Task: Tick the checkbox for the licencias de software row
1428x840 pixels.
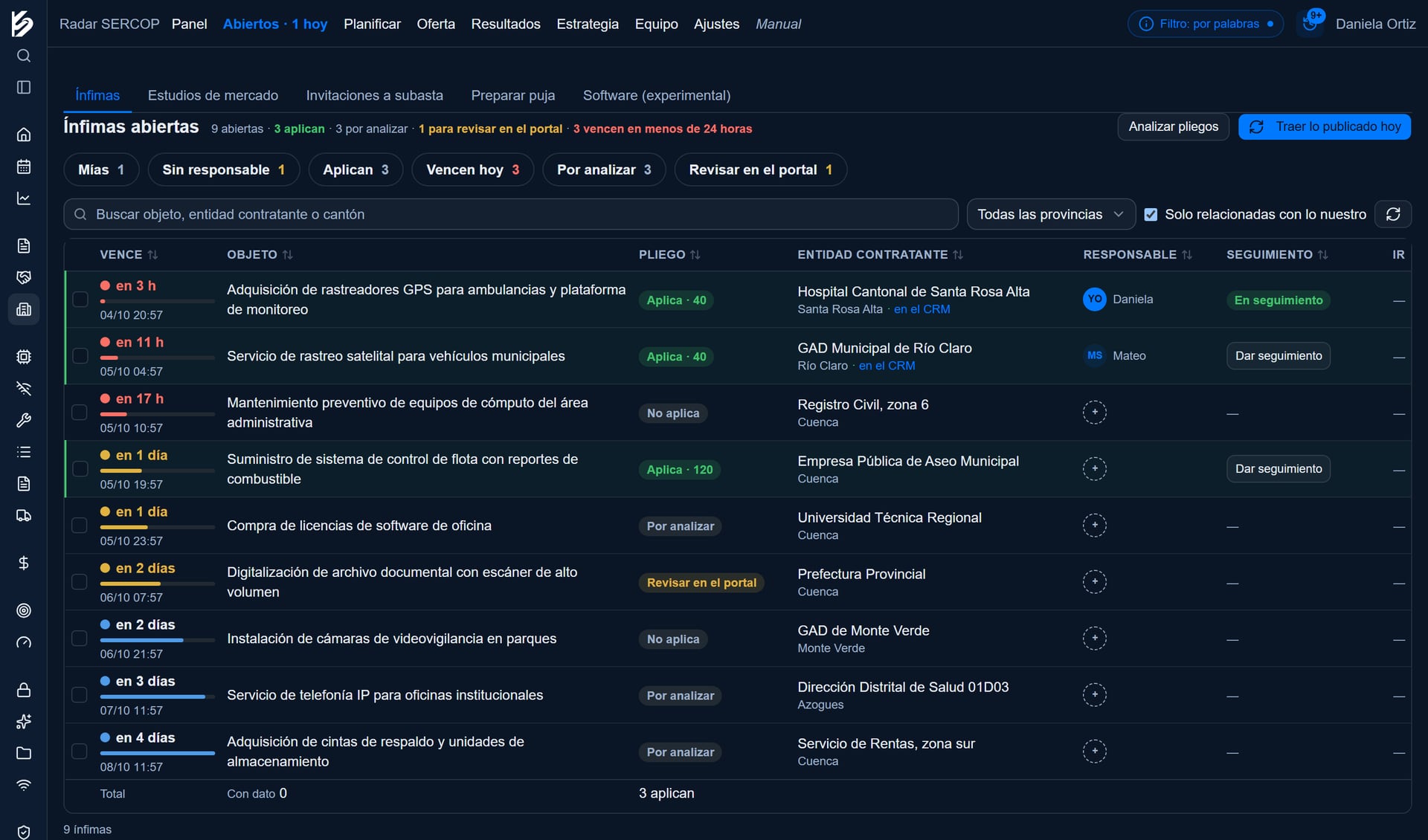Action: point(80,525)
